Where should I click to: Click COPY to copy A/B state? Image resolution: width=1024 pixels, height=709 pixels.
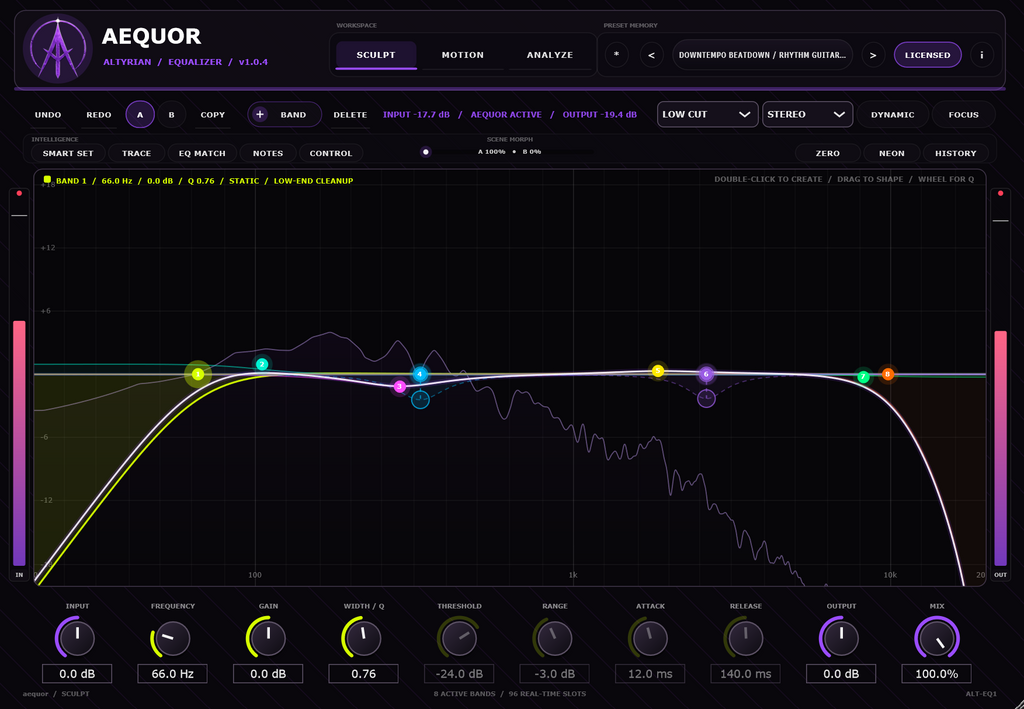coord(212,114)
